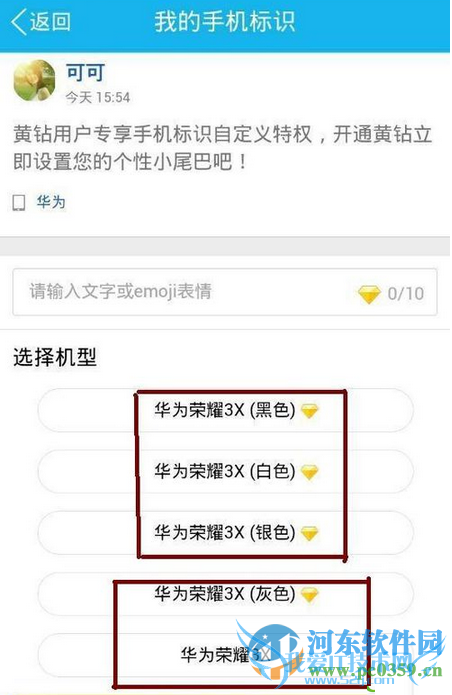Image resolution: width=452 pixels, height=695 pixels.
Task: Select 华为荣耀3X (白色) model option
Action: click(x=226, y=472)
